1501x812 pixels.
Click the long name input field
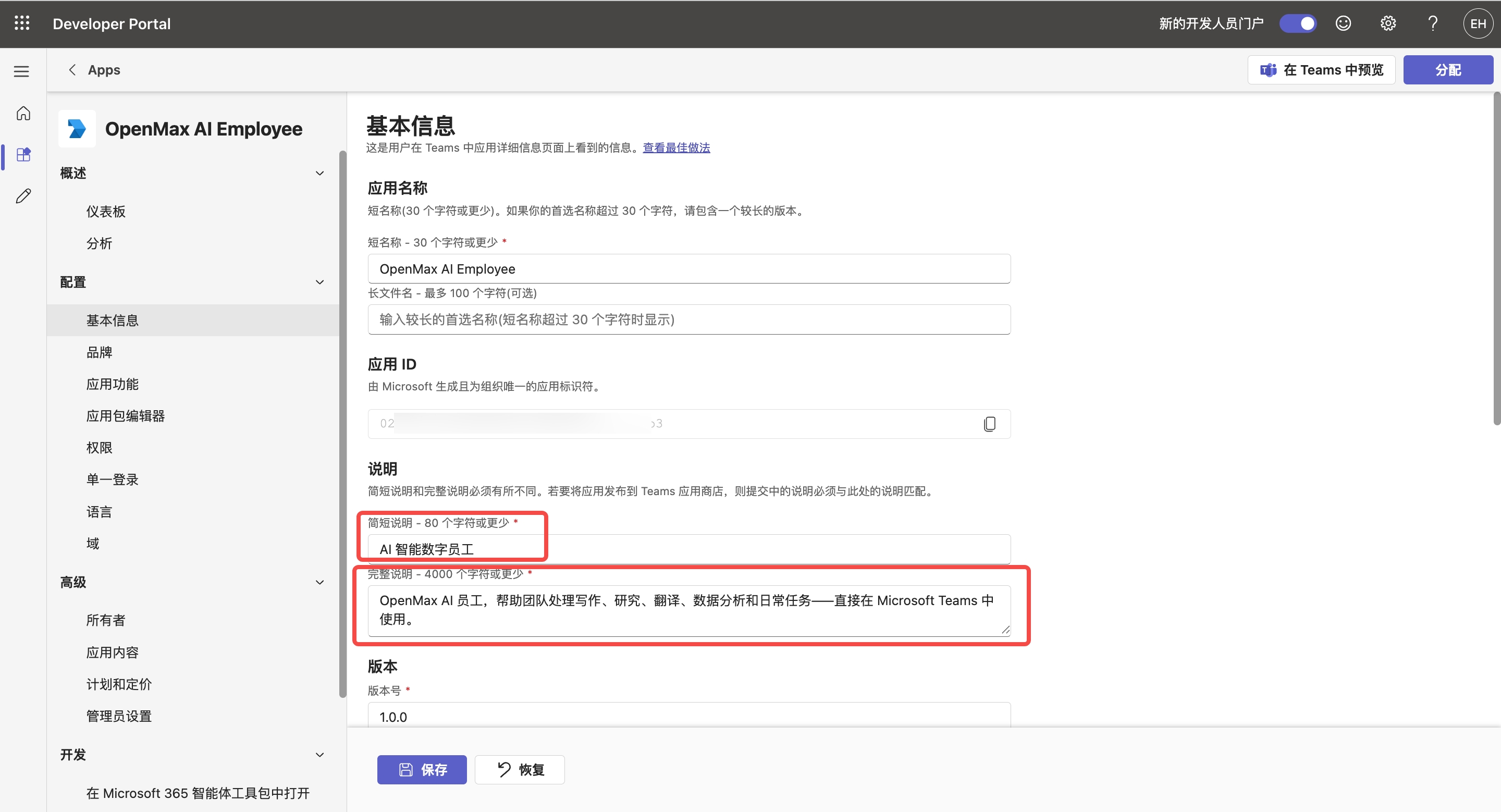point(688,319)
